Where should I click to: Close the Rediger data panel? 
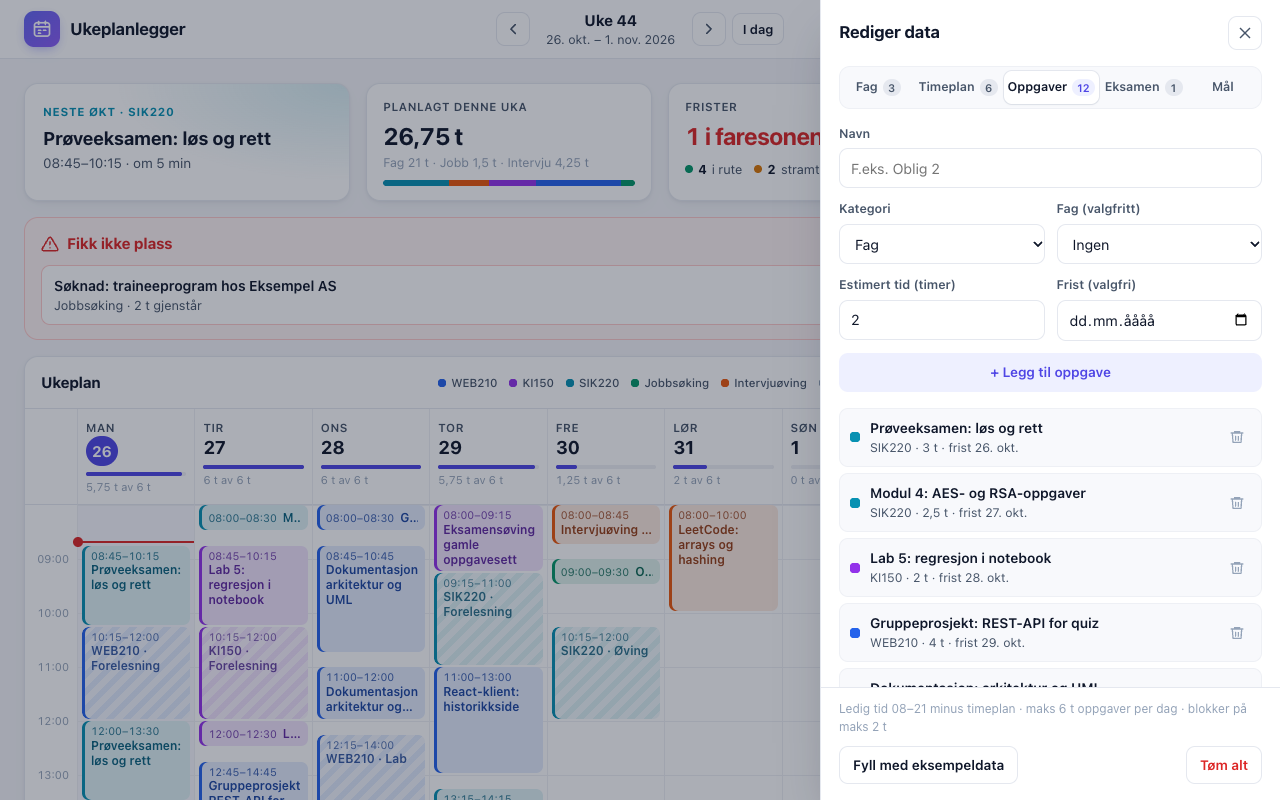pos(1245,33)
